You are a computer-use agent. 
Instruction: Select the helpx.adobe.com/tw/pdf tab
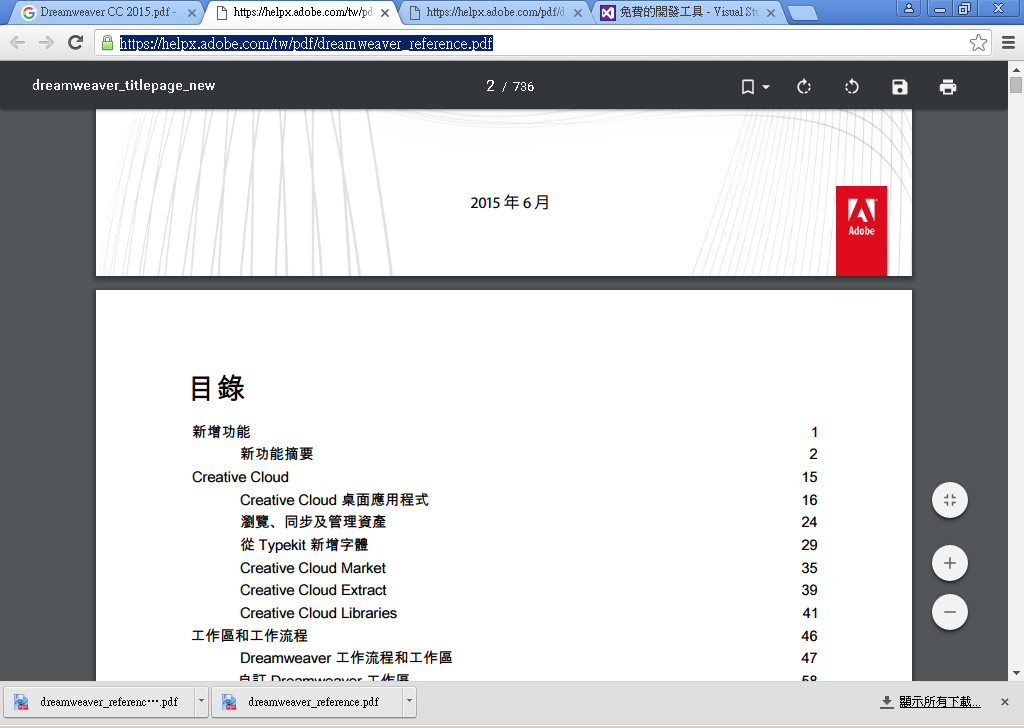click(x=303, y=12)
